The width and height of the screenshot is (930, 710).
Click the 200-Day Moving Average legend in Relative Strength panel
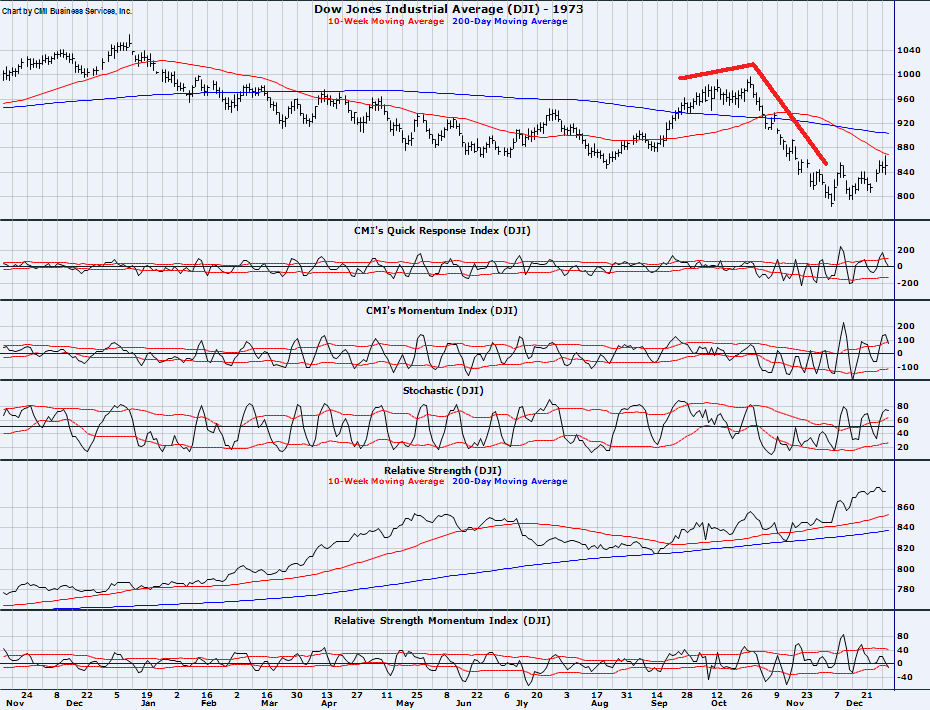(509, 481)
